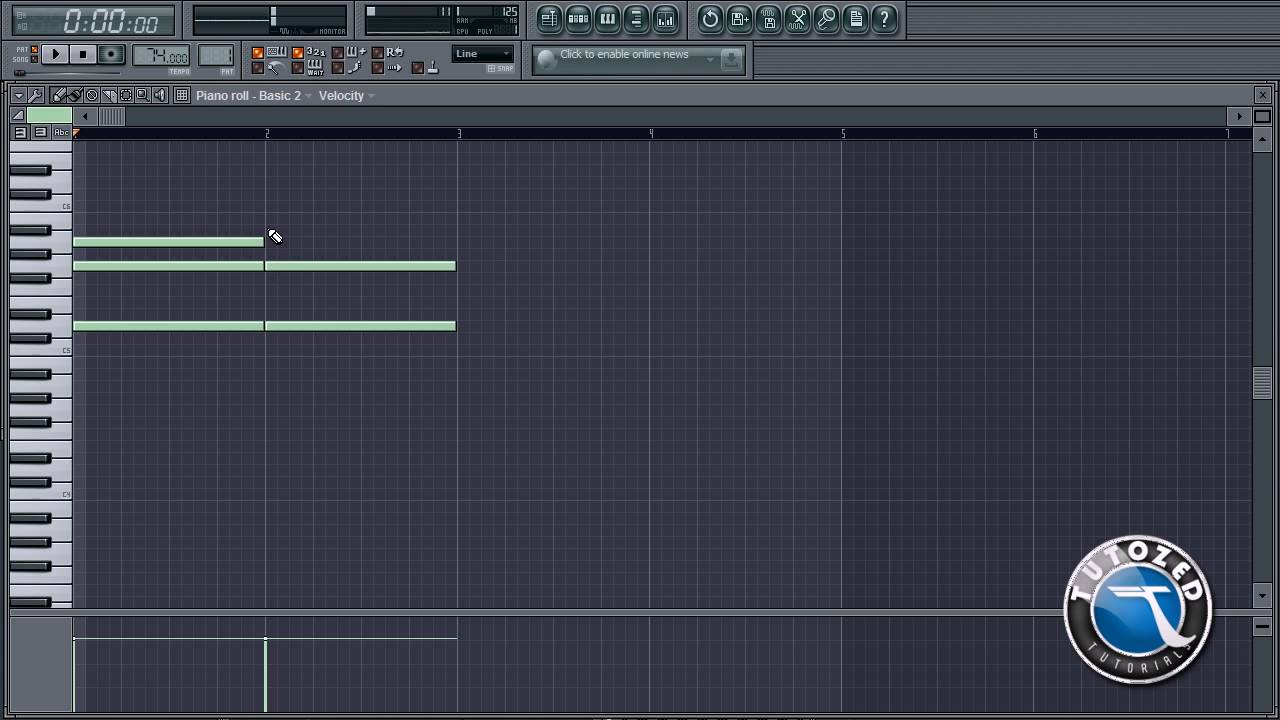Open the piano roll tools wrench
The width and height of the screenshot is (1280, 720).
35,95
